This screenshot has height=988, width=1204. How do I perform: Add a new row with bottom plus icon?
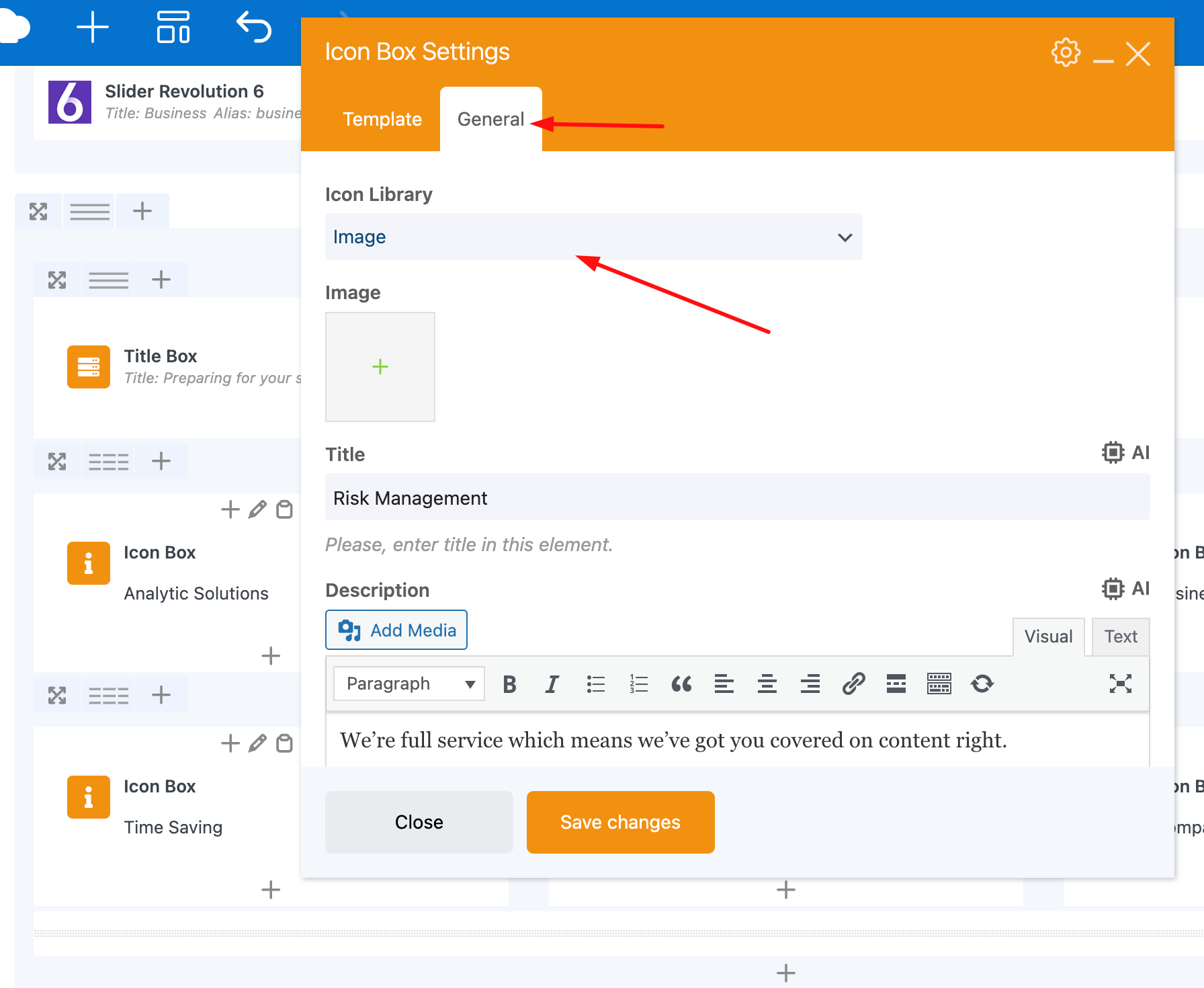(786, 973)
